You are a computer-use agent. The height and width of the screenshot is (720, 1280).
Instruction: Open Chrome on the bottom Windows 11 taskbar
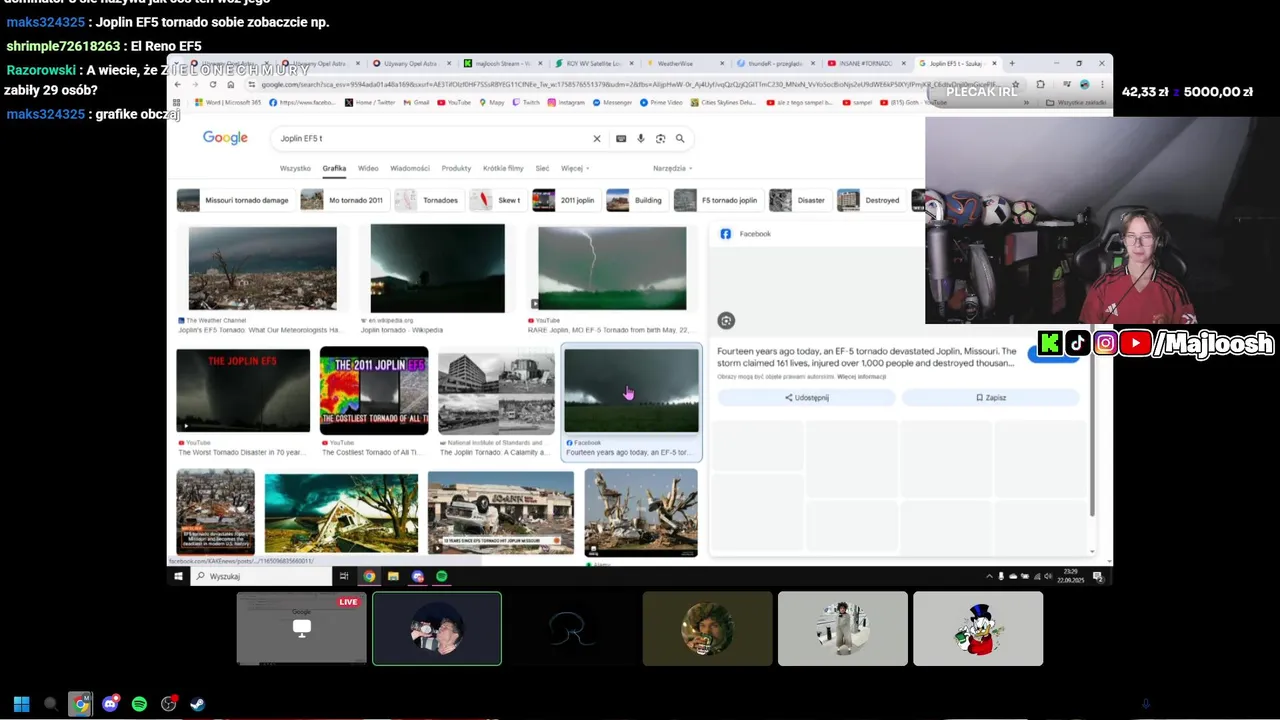point(81,704)
